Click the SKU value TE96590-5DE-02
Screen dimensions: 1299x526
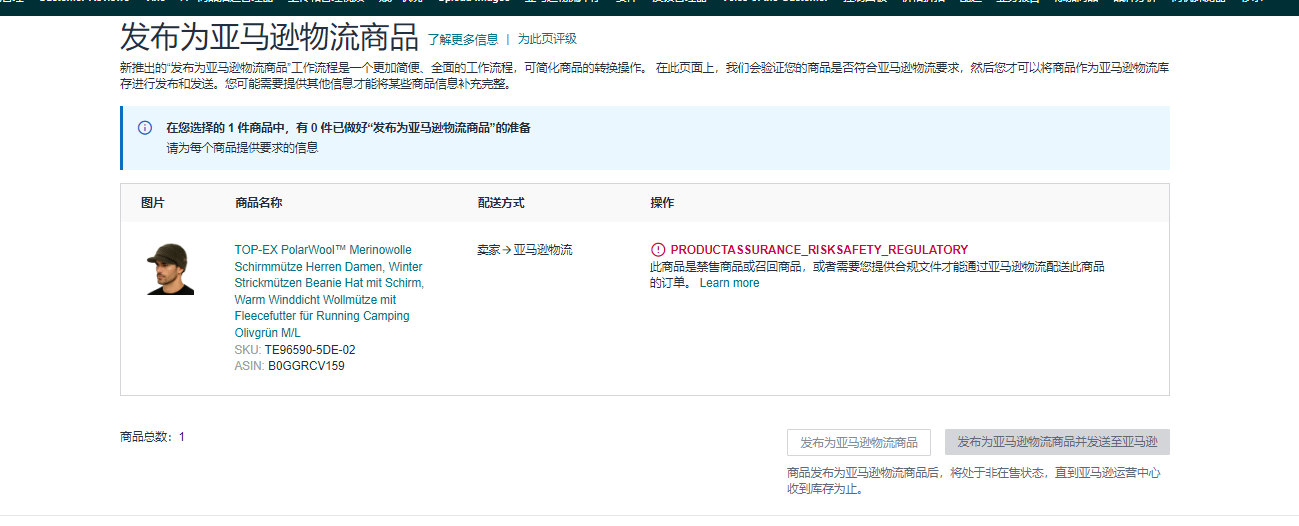(x=310, y=350)
